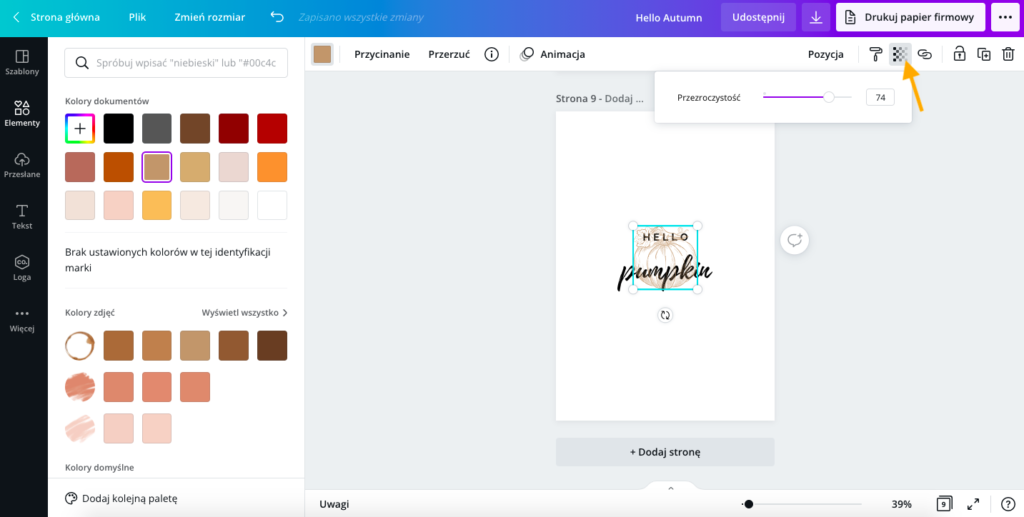Open the info icon next to Przerzuć
The width and height of the screenshot is (1024, 517).
(x=491, y=54)
